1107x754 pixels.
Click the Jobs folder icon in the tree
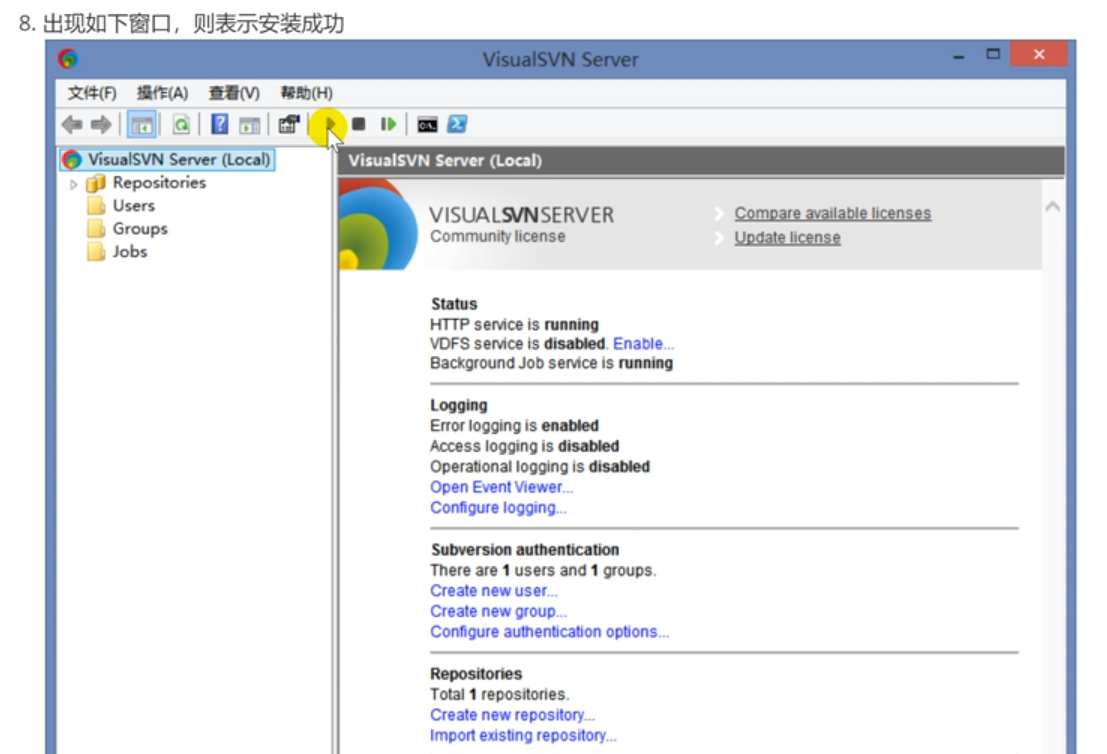click(x=96, y=252)
